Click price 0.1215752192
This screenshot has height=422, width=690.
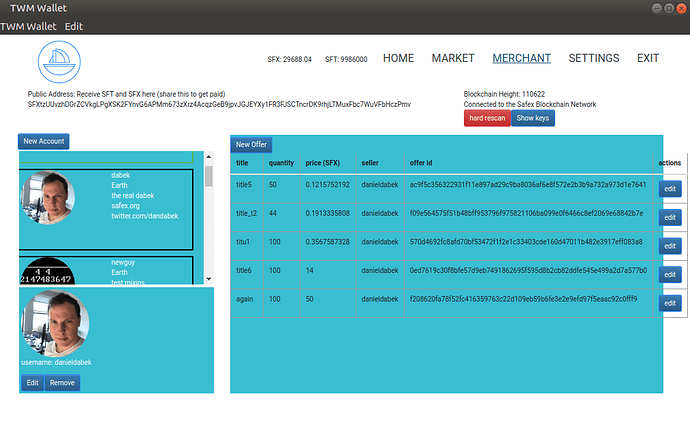point(327,185)
